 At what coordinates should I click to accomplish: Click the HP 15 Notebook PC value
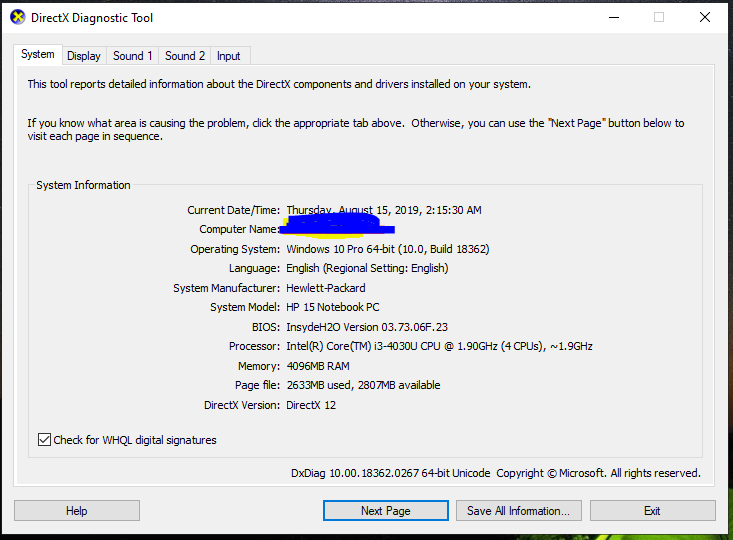(332, 307)
